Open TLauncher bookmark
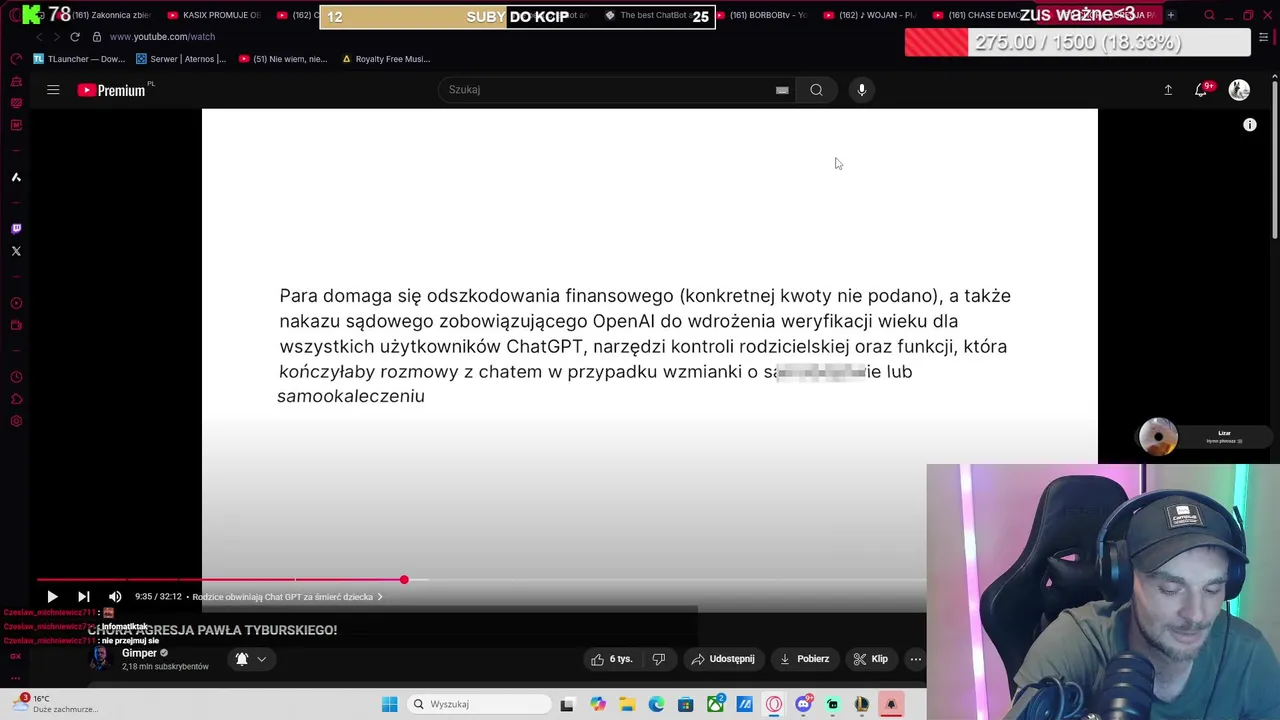 (79, 59)
